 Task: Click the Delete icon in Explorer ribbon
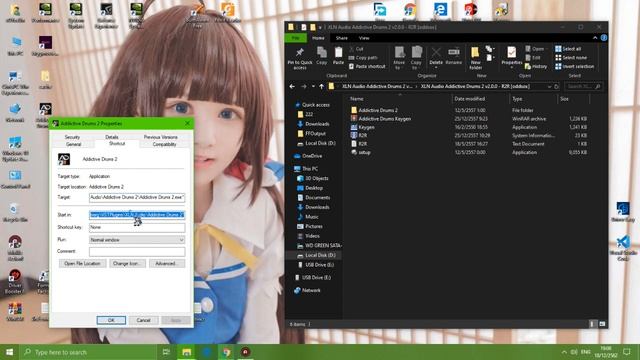click(x=436, y=56)
